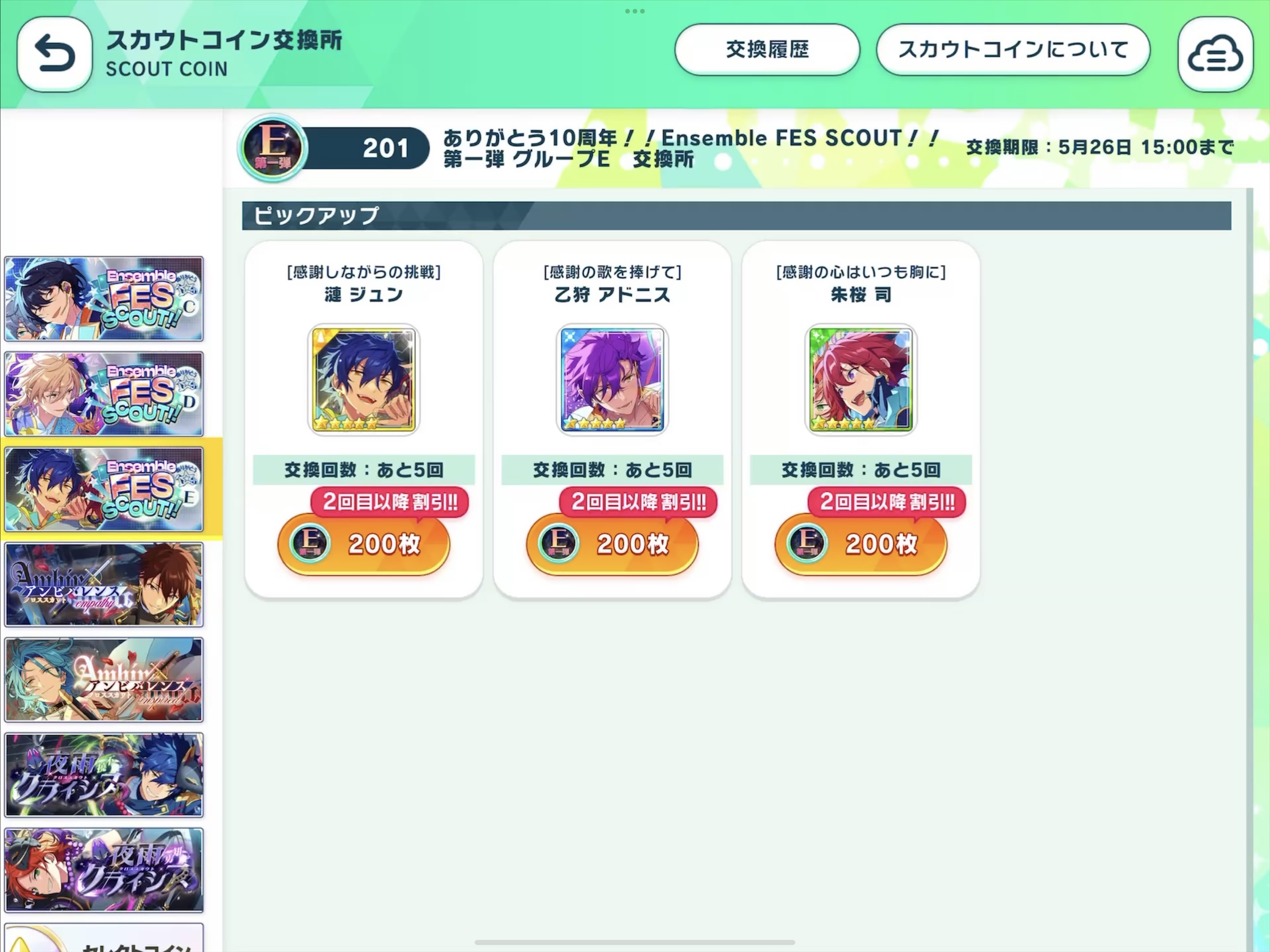
Task: Select 漣 ジュン card thumbnail
Action: (x=363, y=379)
